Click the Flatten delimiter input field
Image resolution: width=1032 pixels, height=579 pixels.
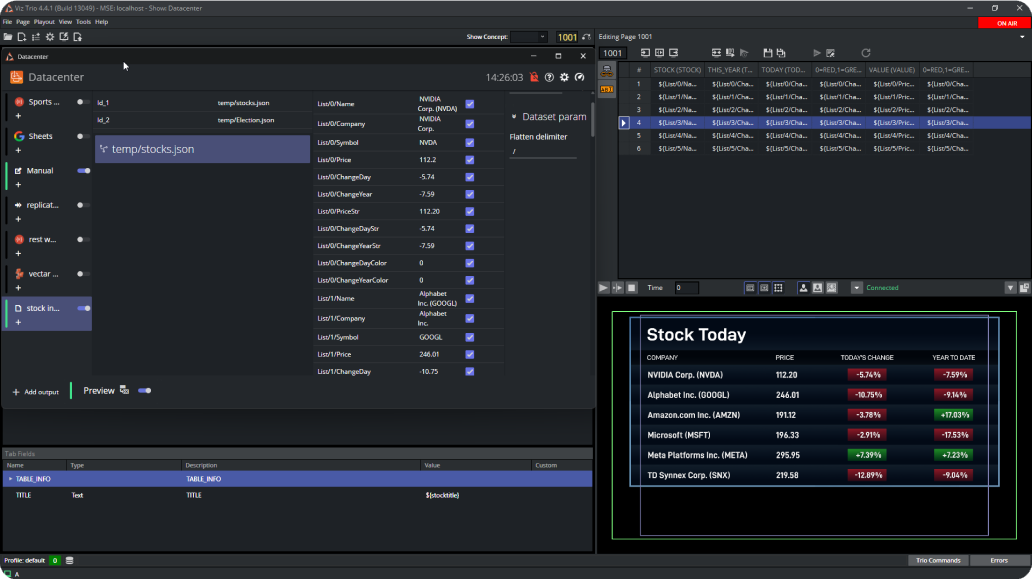pyautogui.click(x=543, y=151)
